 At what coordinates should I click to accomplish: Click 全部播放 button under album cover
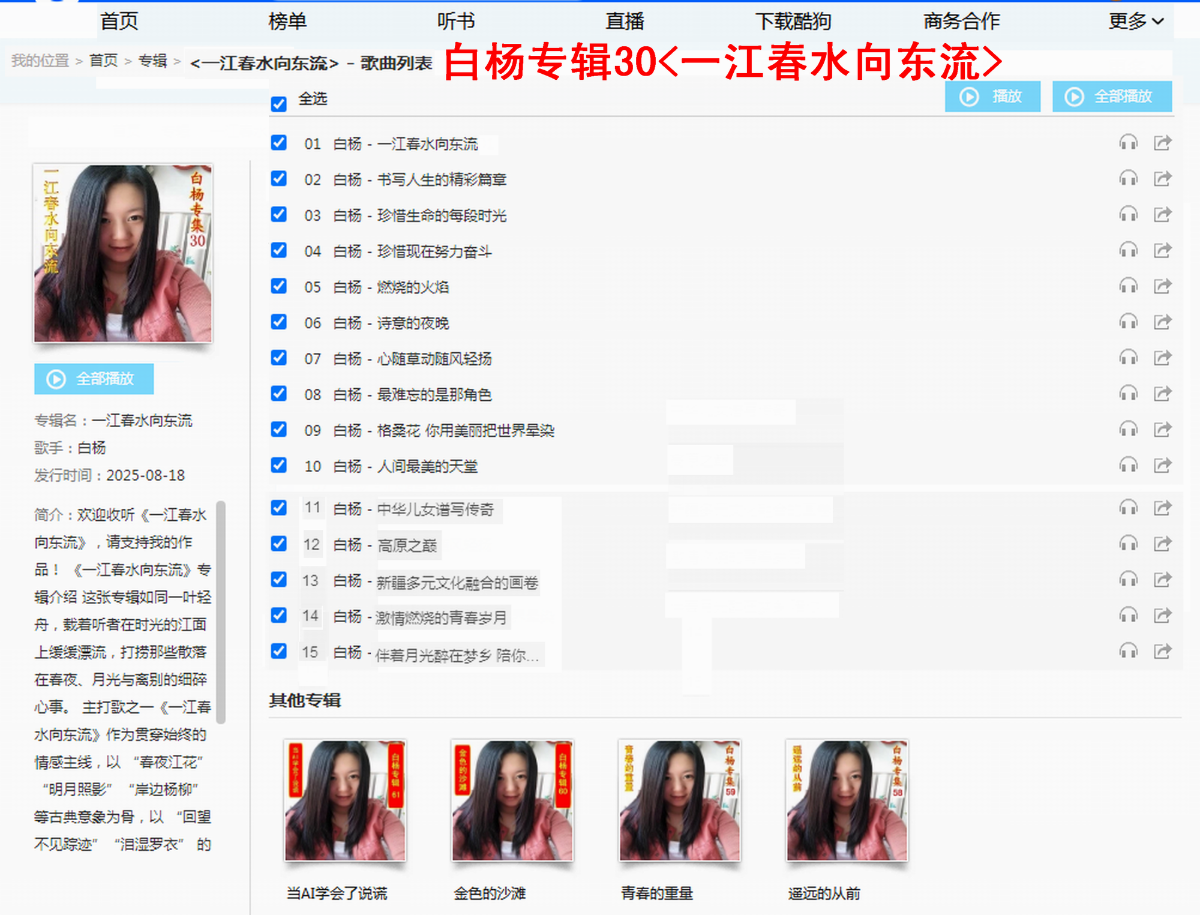click(94, 379)
